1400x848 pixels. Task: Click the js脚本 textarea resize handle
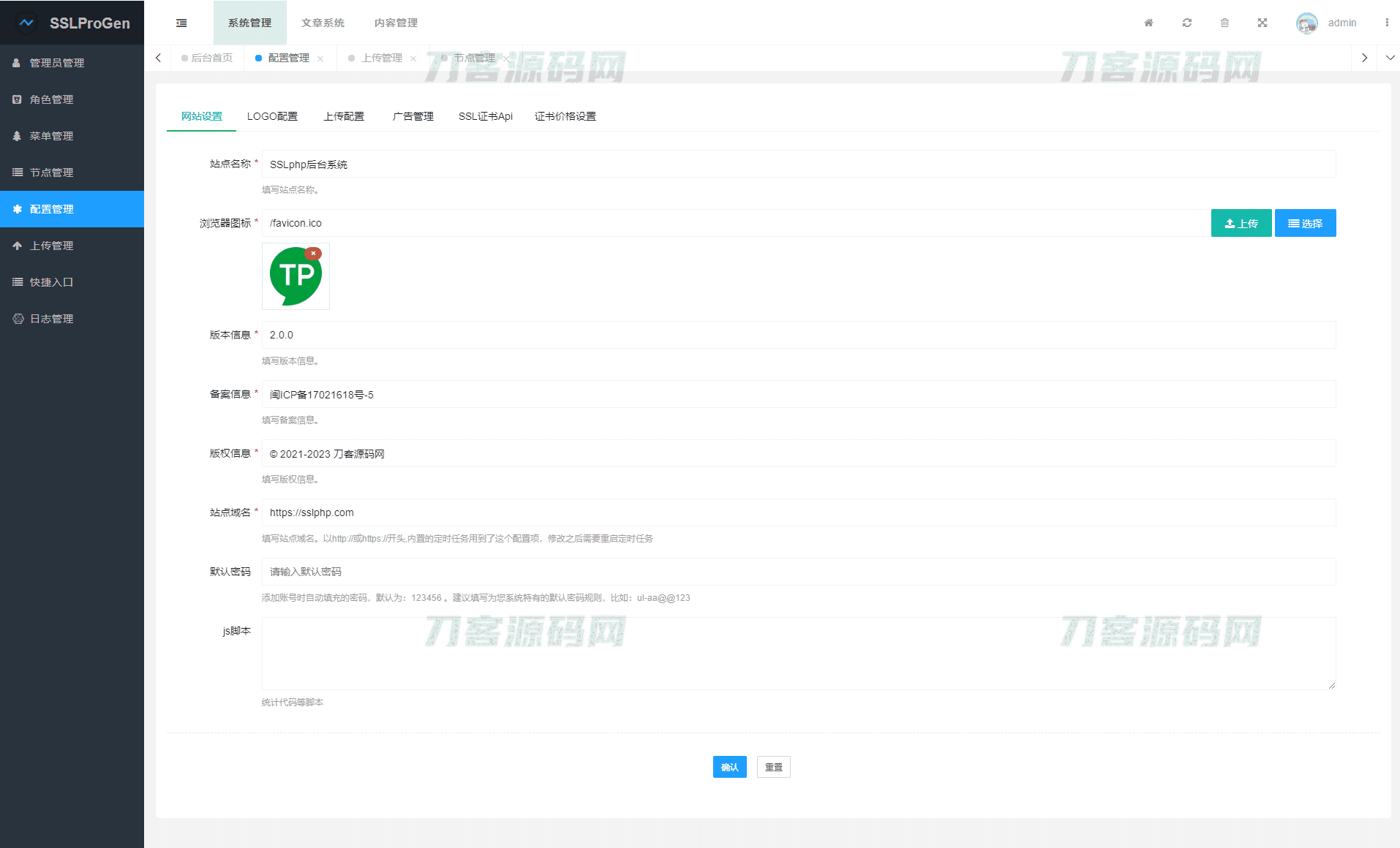[1332, 686]
